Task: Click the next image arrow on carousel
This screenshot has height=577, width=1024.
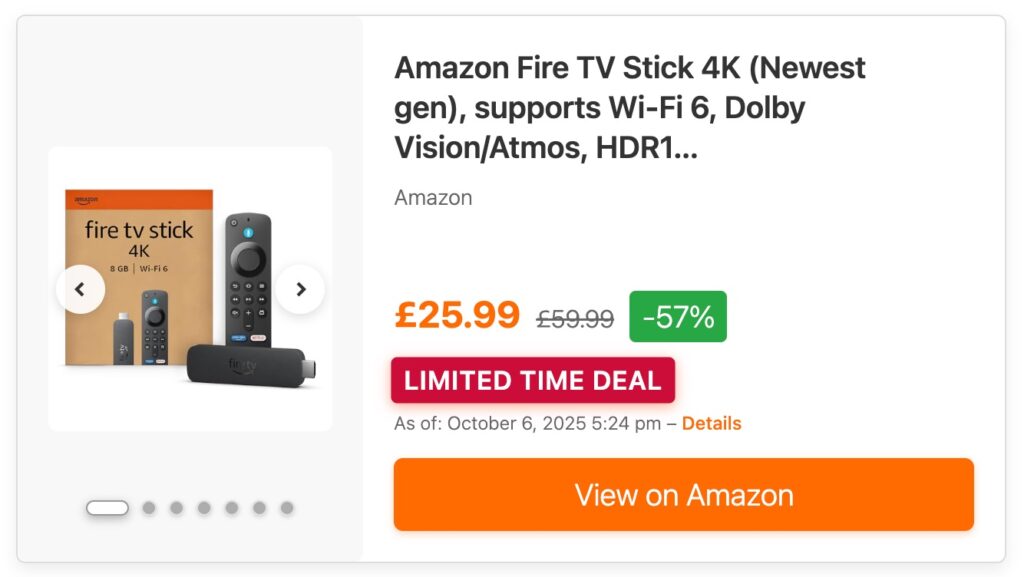Action: point(300,290)
